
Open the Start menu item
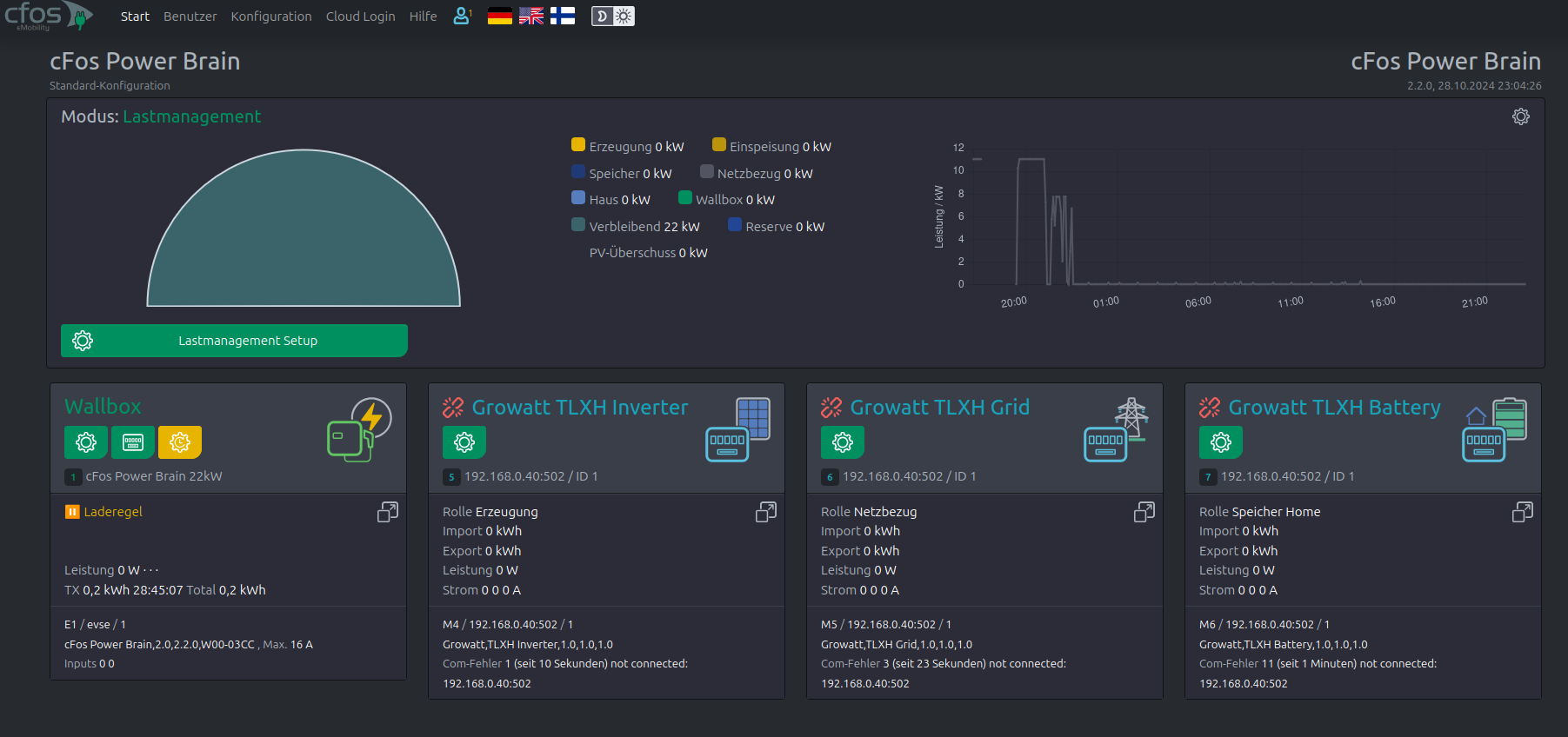135,17
